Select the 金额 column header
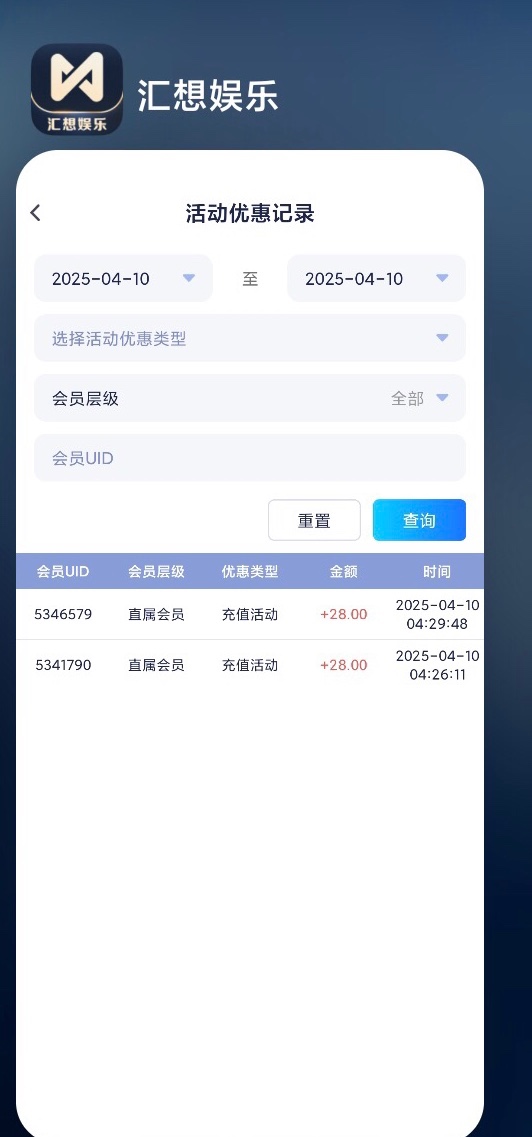 [x=344, y=571]
